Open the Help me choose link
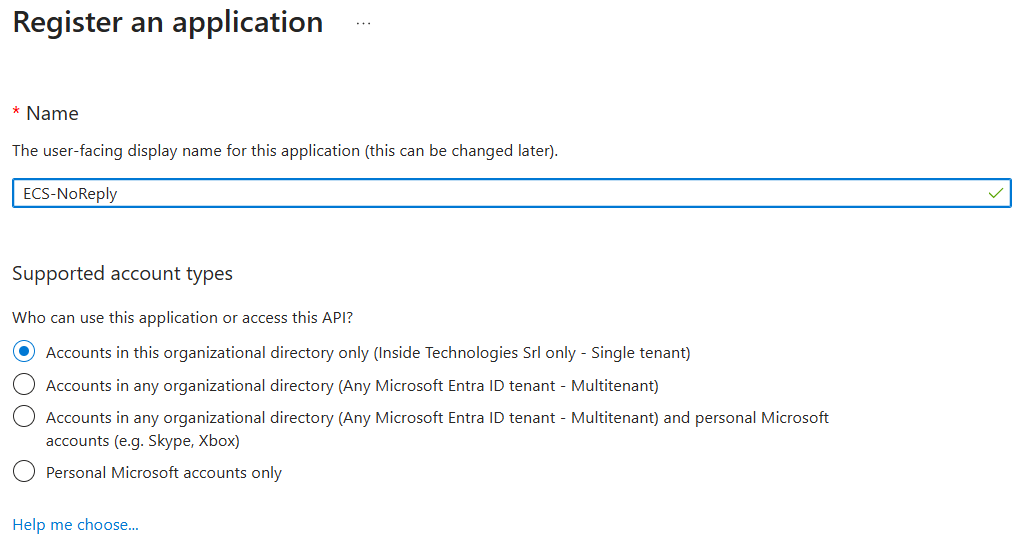This screenshot has width=1035, height=542. 75,524
